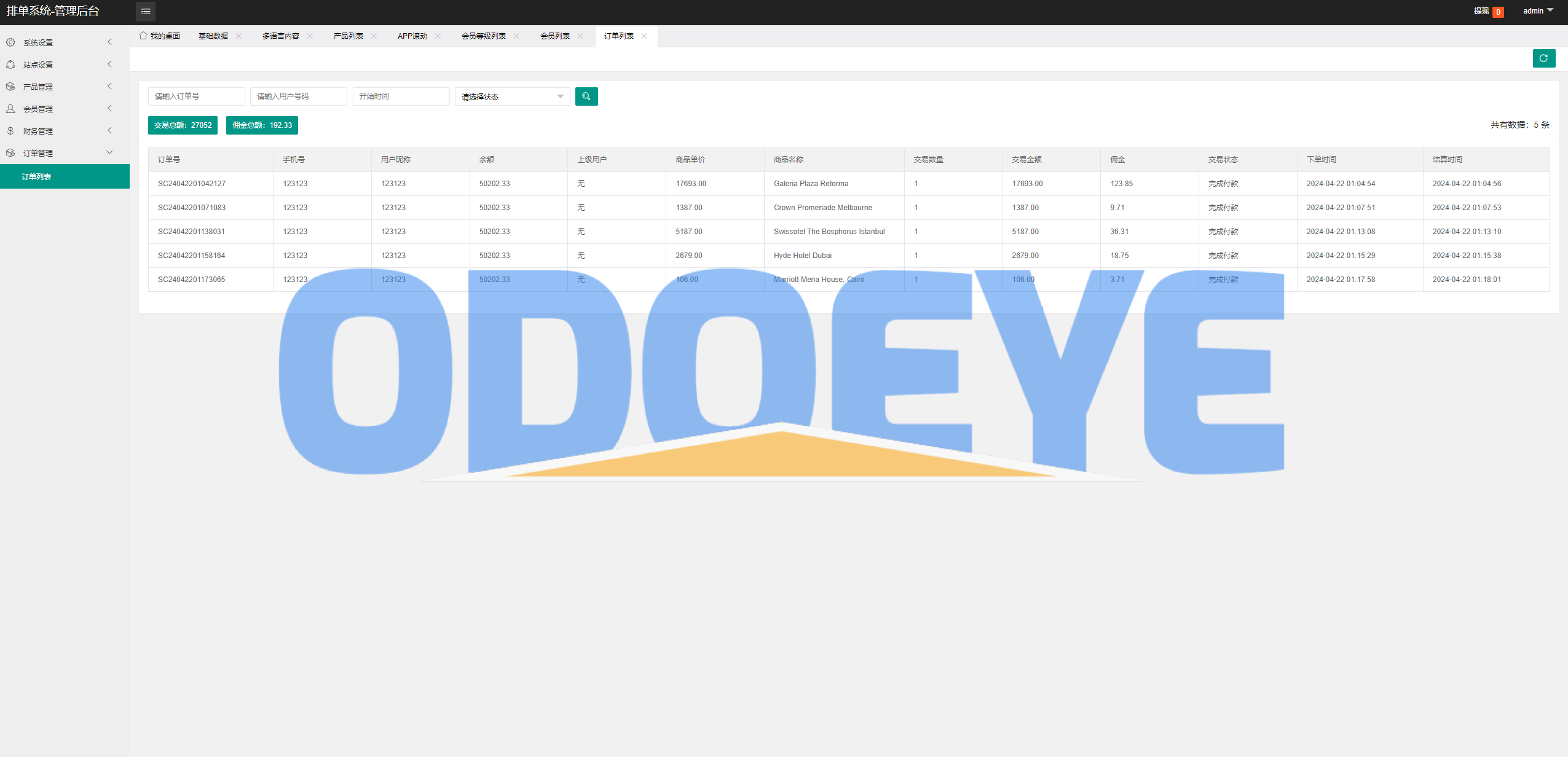1568x757 pixels.
Task: Click the 共有数据: 5 条 record count
Action: pyautogui.click(x=1520, y=125)
